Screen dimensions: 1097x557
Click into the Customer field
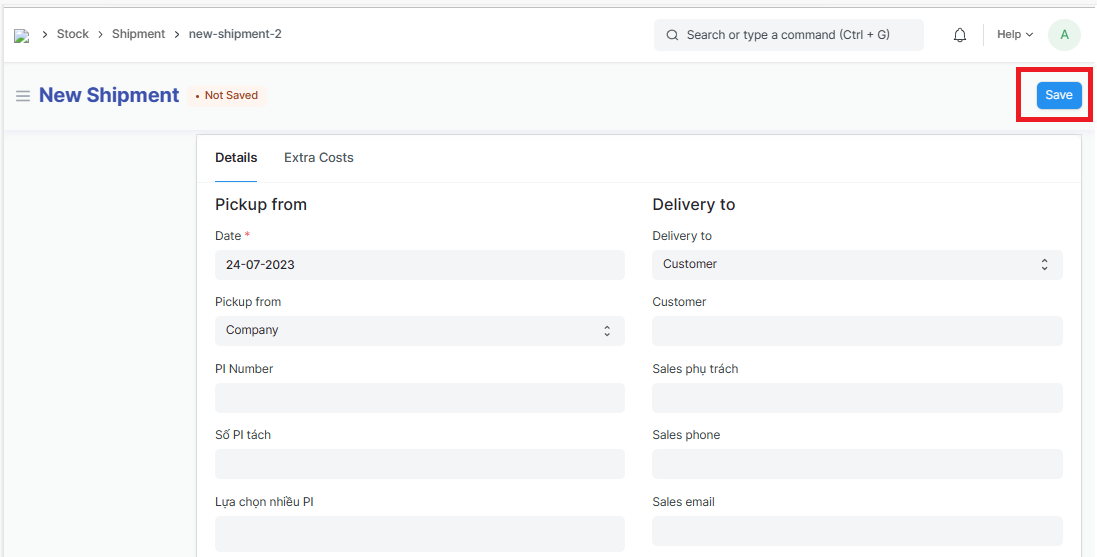pyautogui.click(x=856, y=332)
